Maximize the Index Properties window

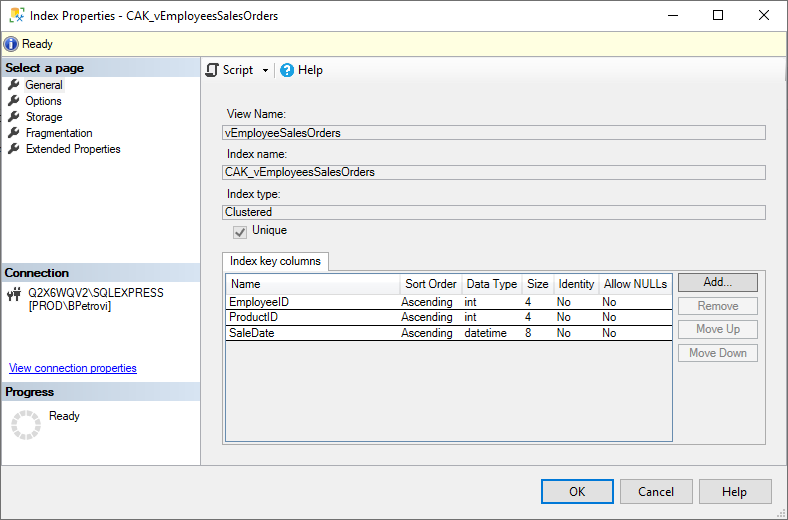click(718, 15)
